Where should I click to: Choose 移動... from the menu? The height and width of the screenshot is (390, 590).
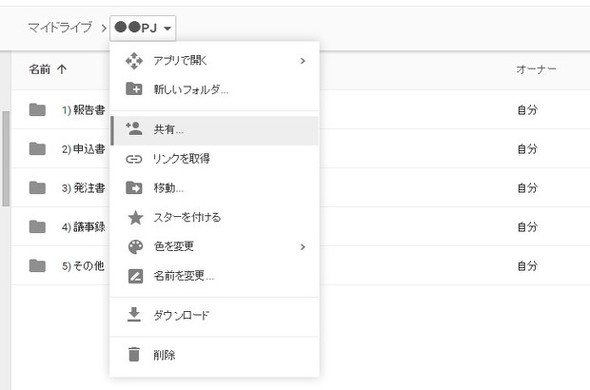214,188
